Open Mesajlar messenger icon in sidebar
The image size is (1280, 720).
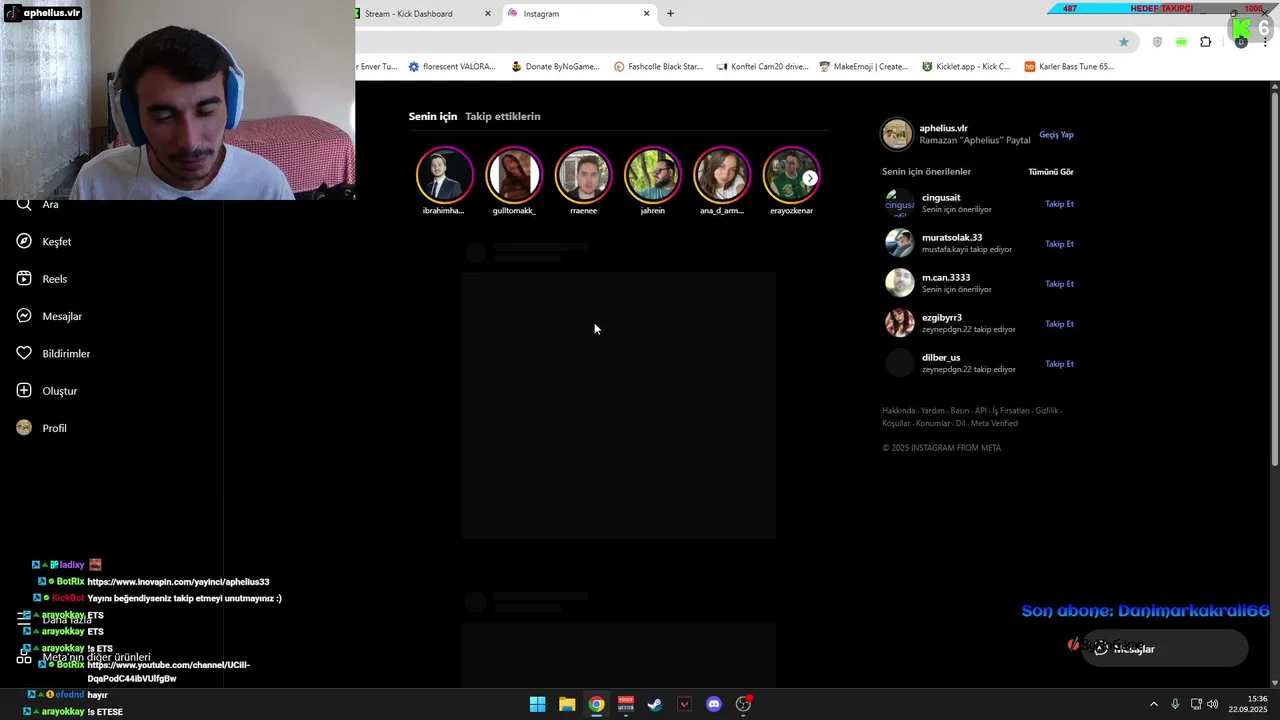click(x=24, y=316)
